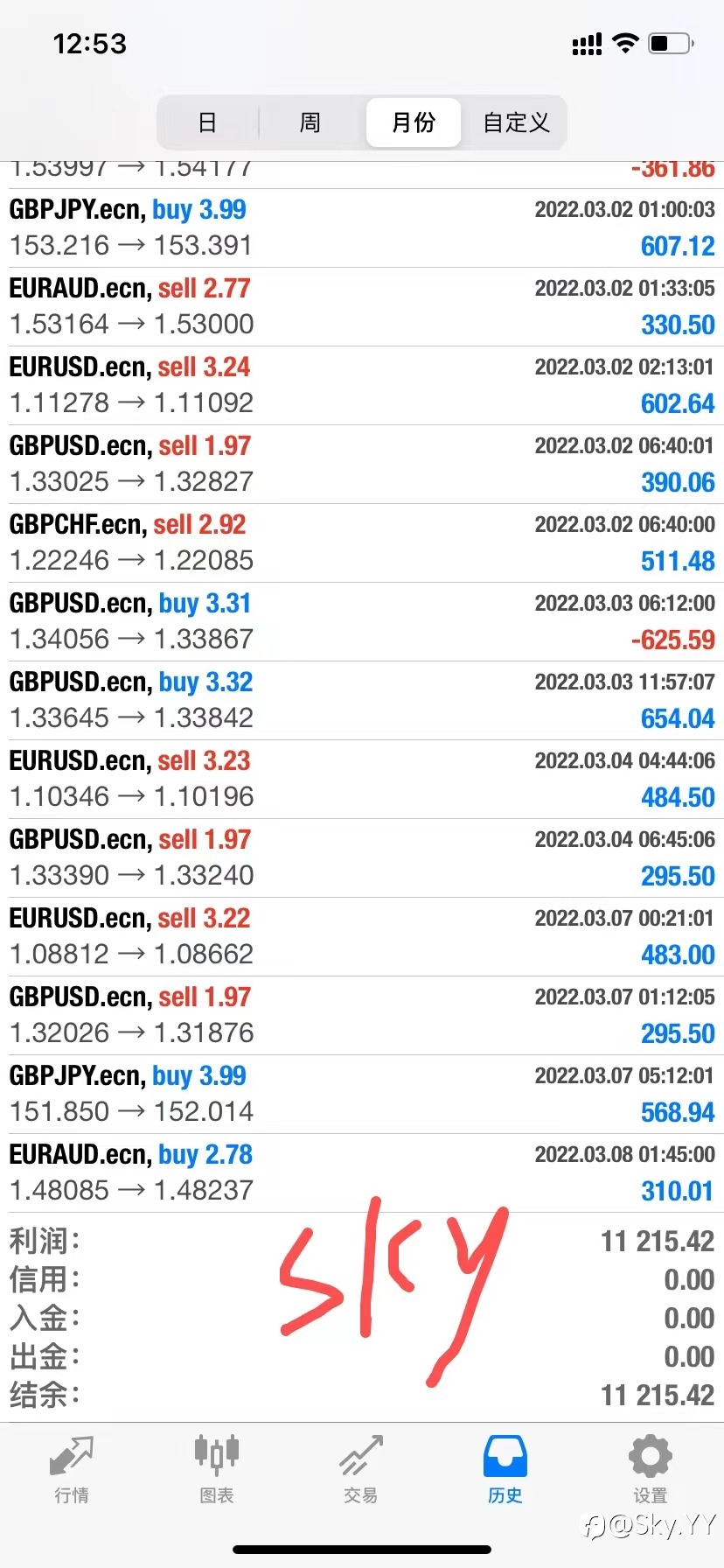Tap the 结余 balance summary line
This screenshot has width=724, height=1568.
362,1395
